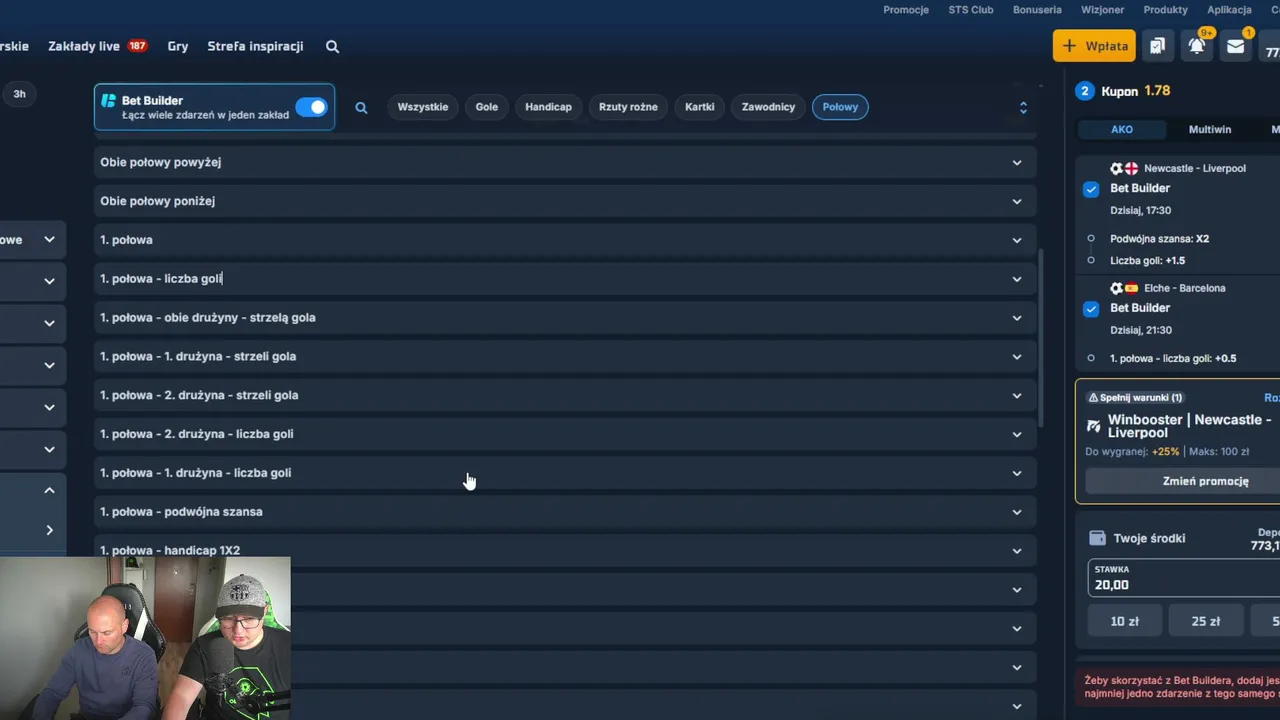Select the Podwójna szansa X2 radio marker
Viewport: 1280px width, 720px height.
(1091, 239)
